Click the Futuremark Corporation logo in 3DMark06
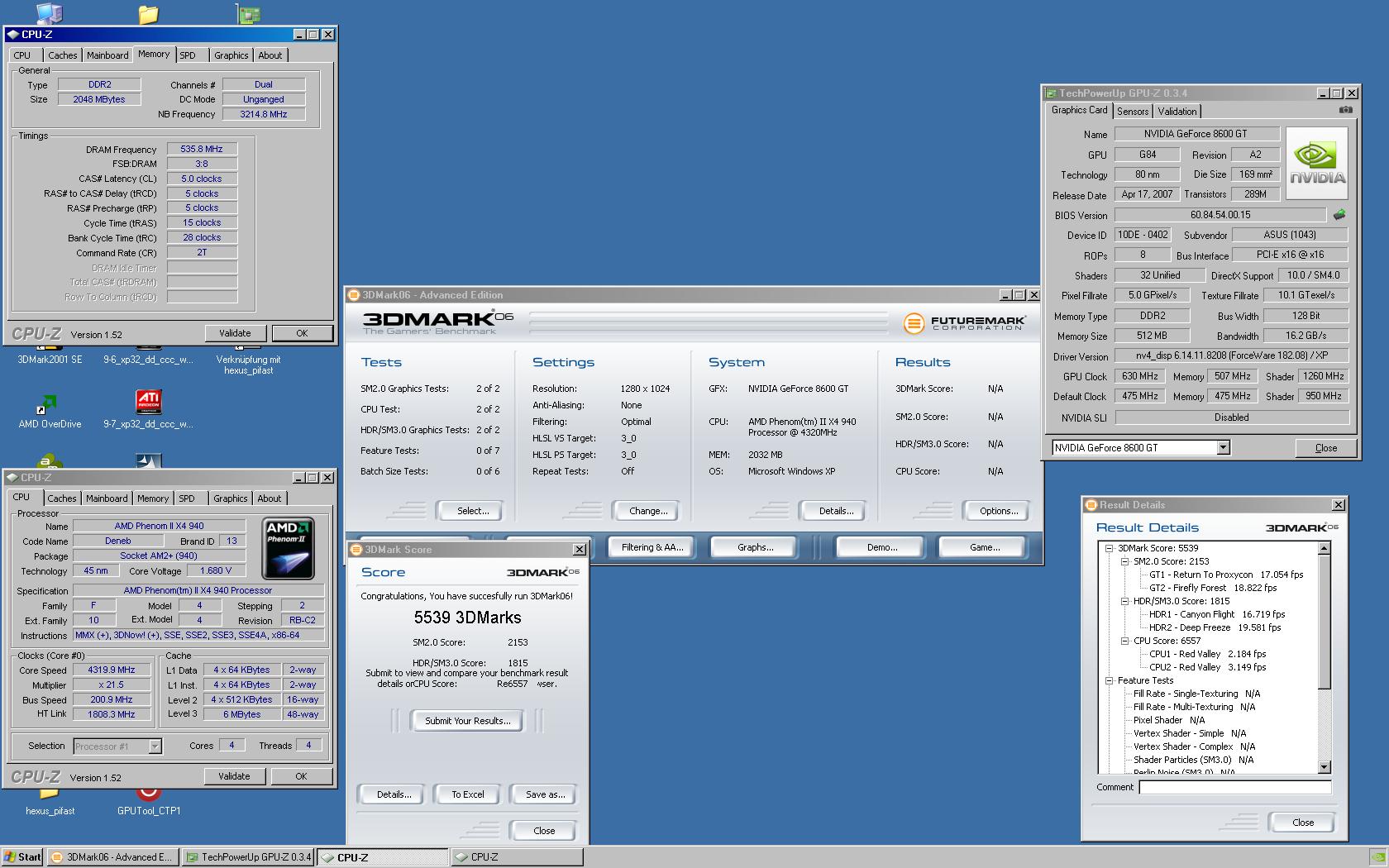 963,322
